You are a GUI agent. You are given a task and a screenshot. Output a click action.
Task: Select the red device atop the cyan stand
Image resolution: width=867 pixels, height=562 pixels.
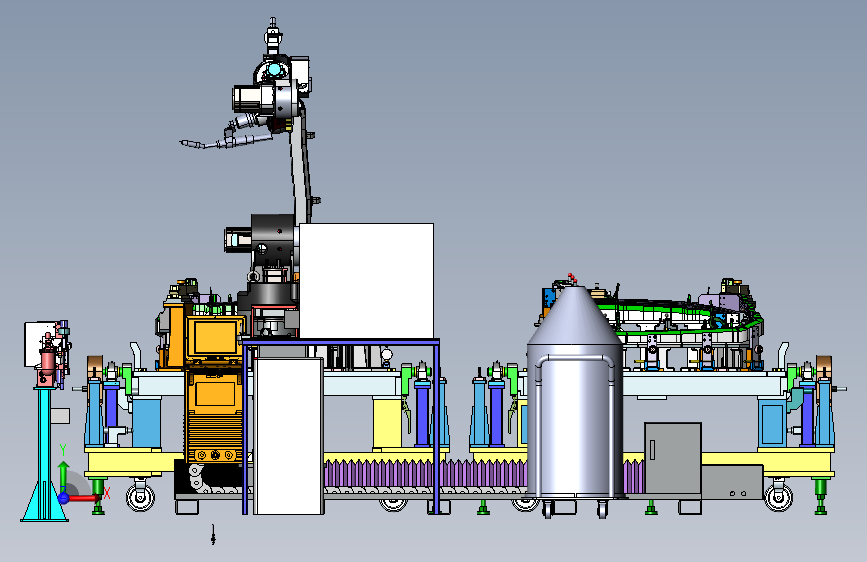pyautogui.click(x=49, y=360)
